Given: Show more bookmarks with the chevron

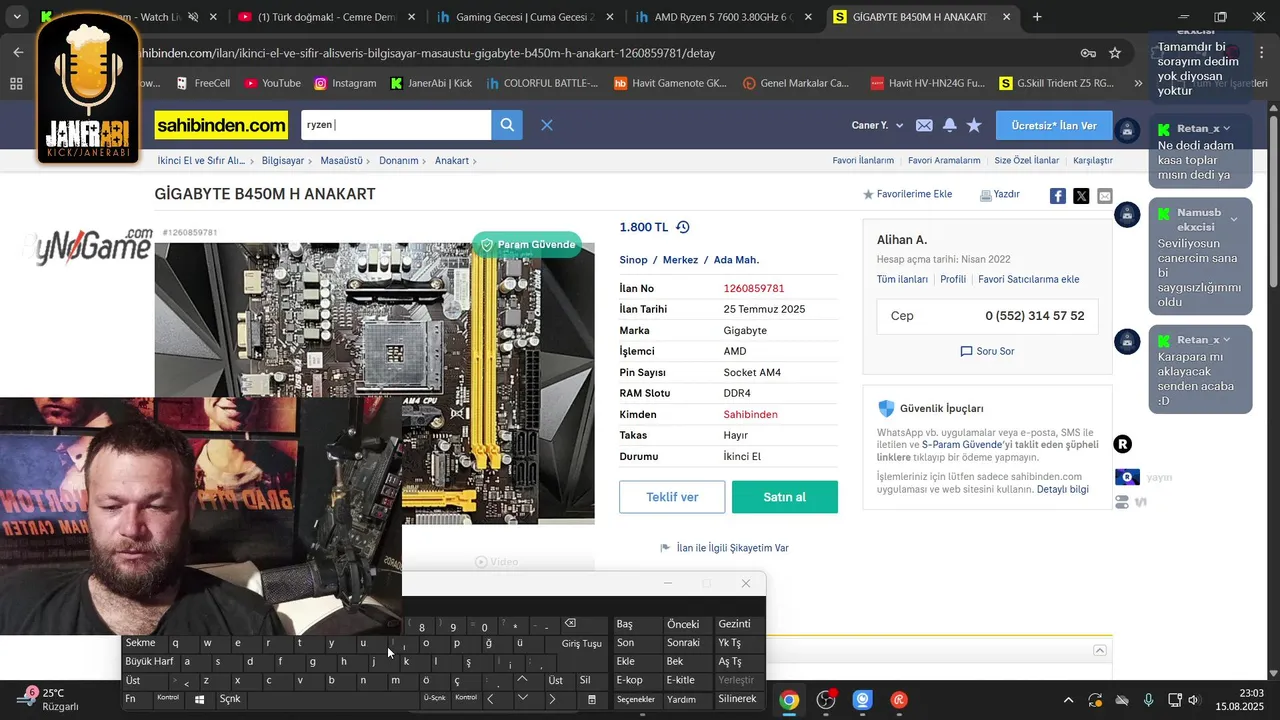Looking at the screenshot, I should pyautogui.click(x=1138, y=84).
